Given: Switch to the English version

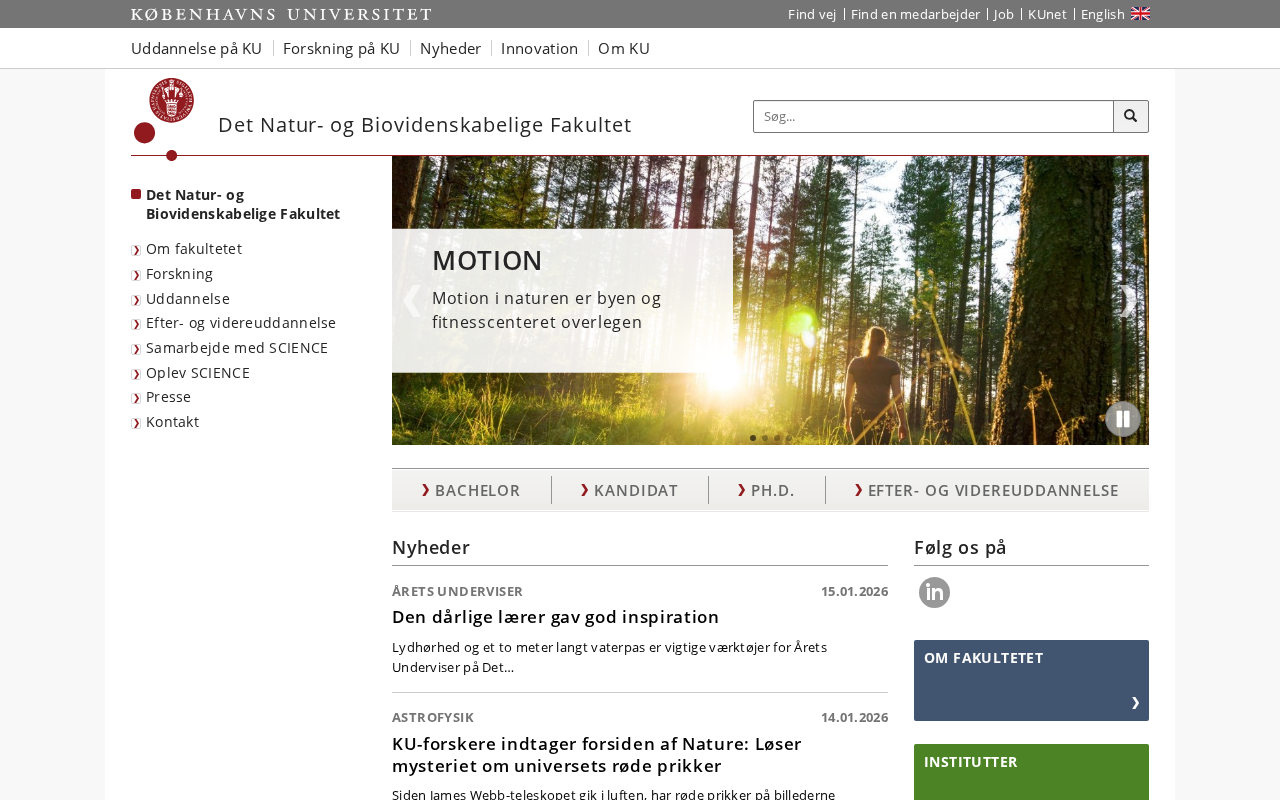Looking at the screenshot, I should pos(1103,14).
